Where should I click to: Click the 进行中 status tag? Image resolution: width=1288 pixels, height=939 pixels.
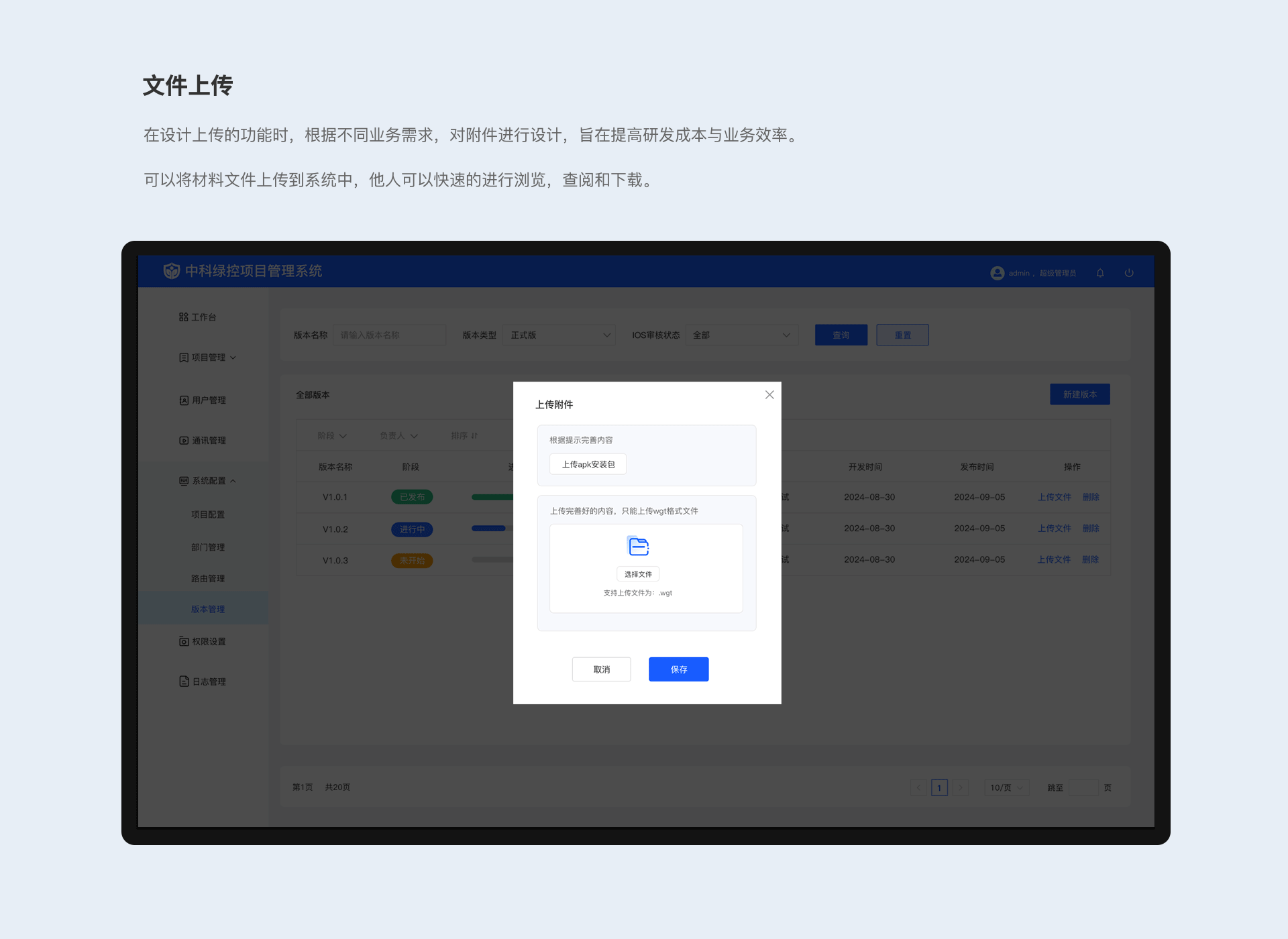pos(412,529)
